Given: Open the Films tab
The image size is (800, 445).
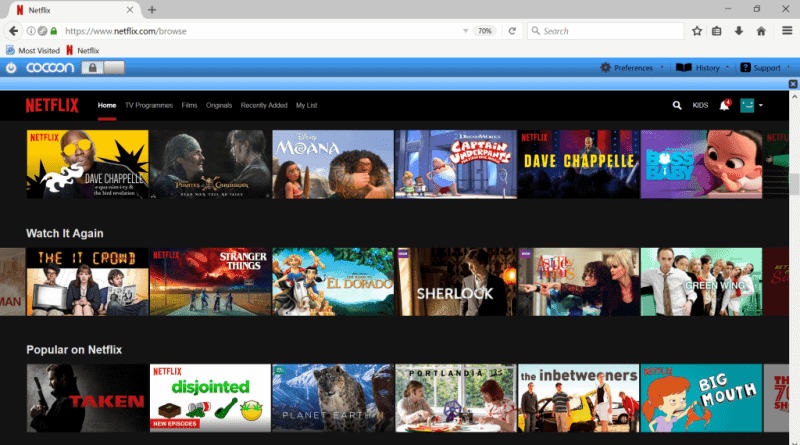Looking at the screenshot, I should (x=189, y=106).
